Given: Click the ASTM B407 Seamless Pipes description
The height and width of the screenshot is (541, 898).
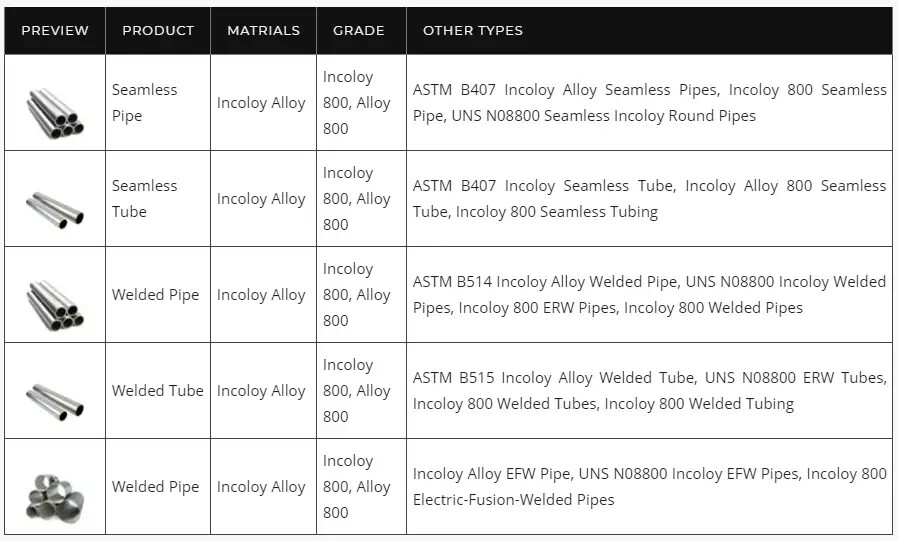Looking at the screenshot, I should click(x=649, y=103).
